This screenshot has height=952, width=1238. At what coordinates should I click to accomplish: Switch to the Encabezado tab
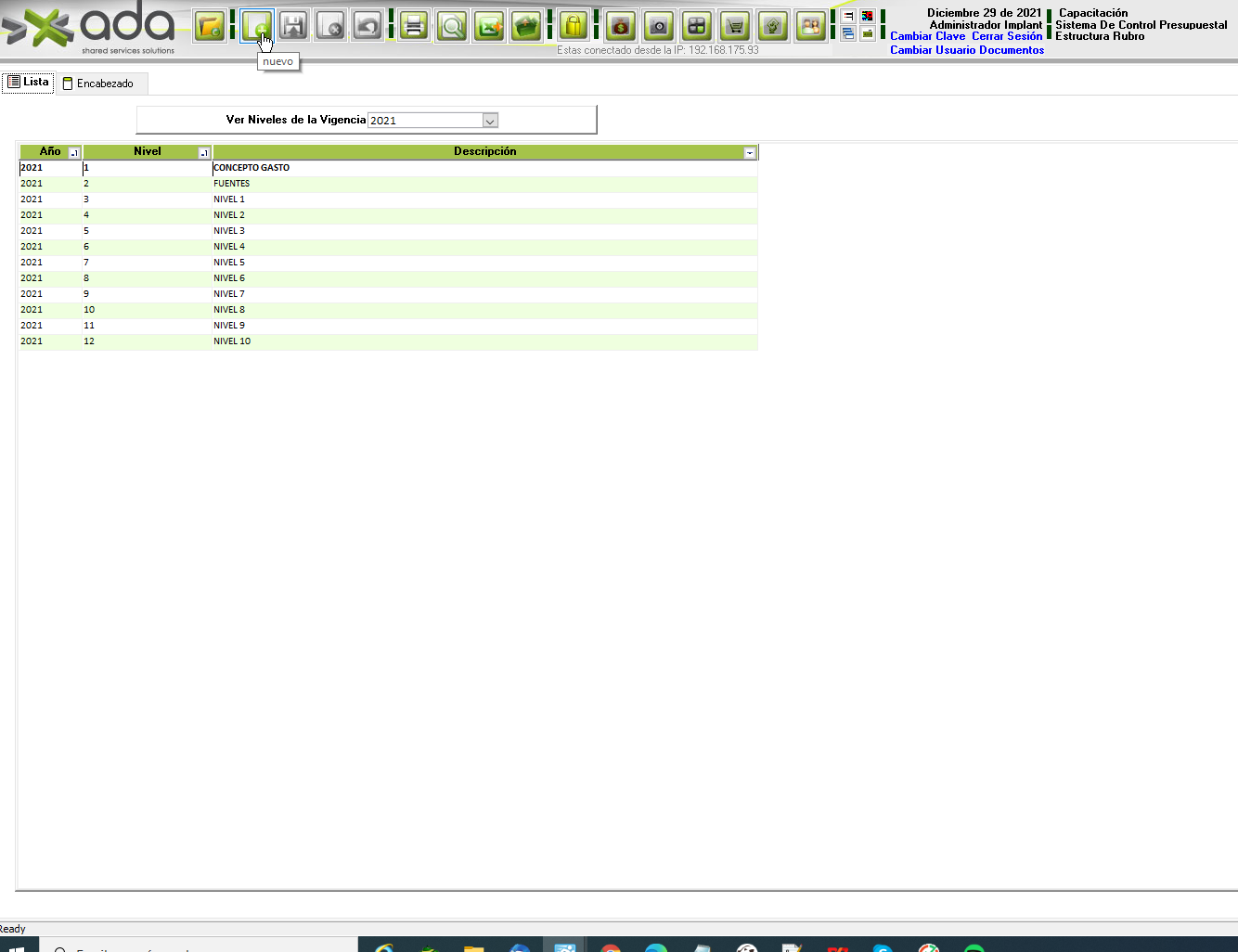[98, 84]
